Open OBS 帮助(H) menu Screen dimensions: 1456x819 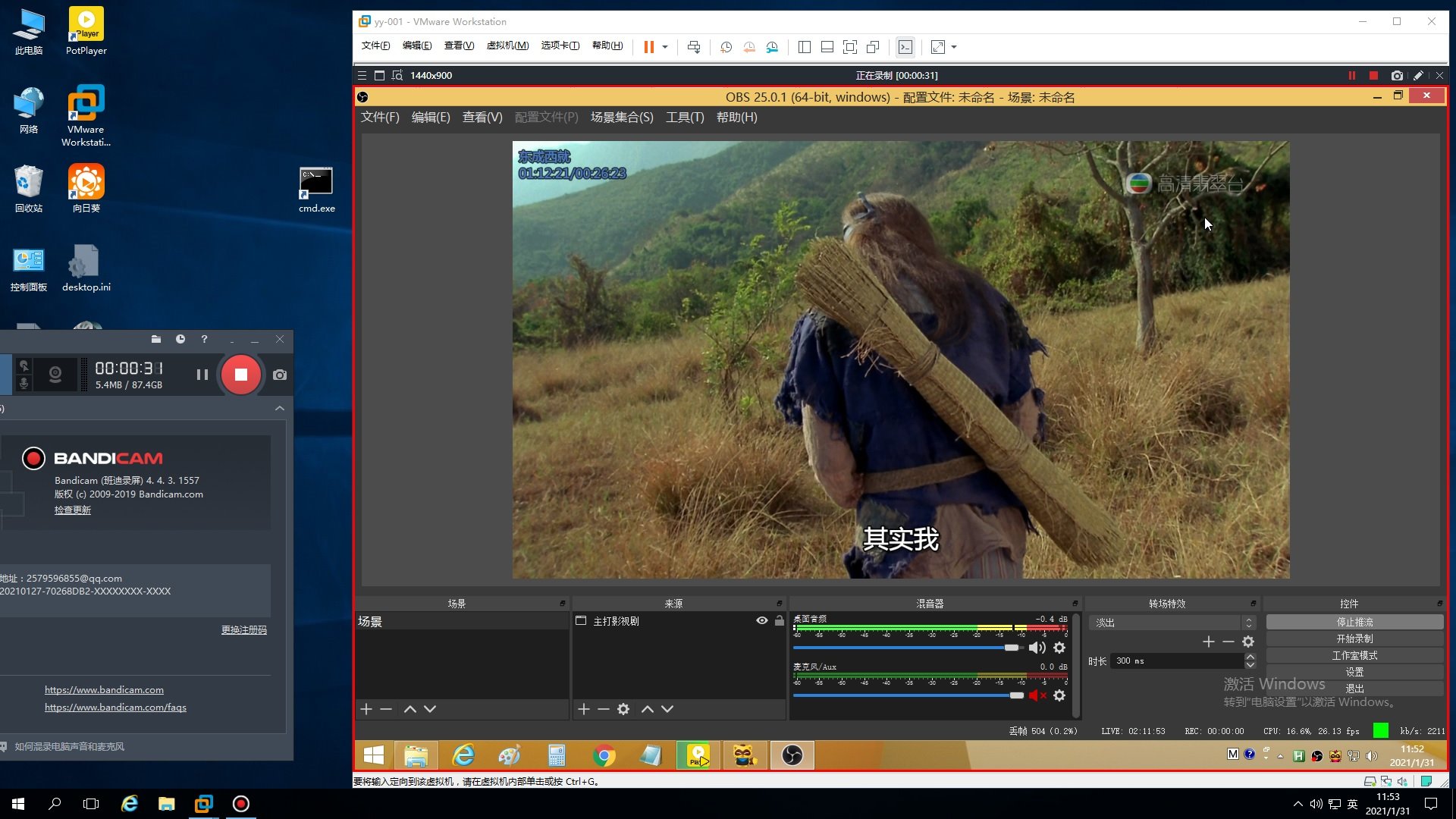pos(736,117)
